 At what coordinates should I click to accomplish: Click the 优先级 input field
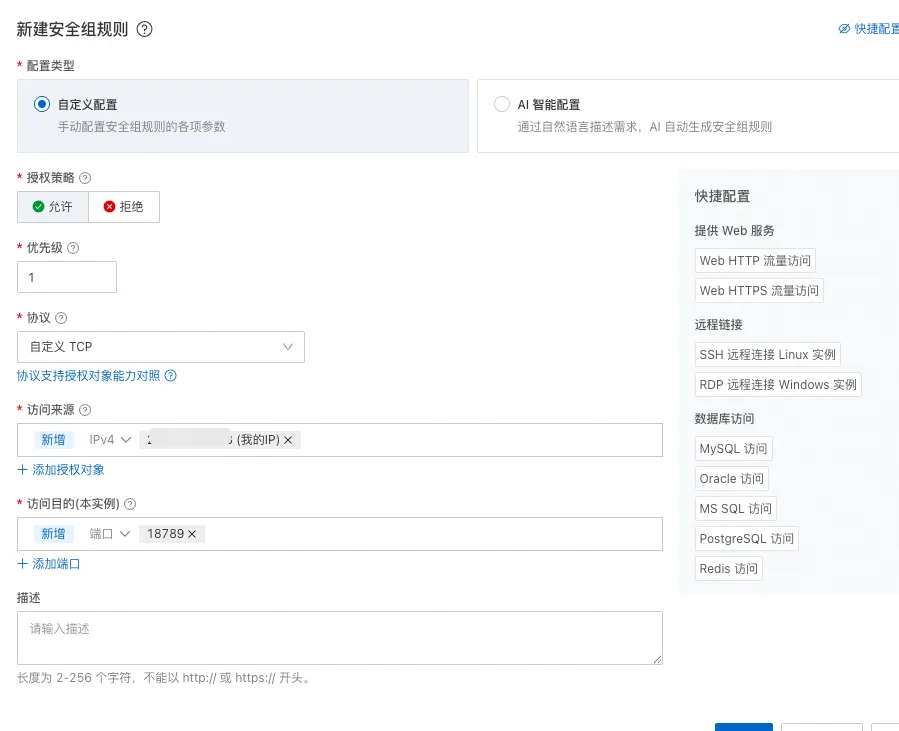click(67, 277)
